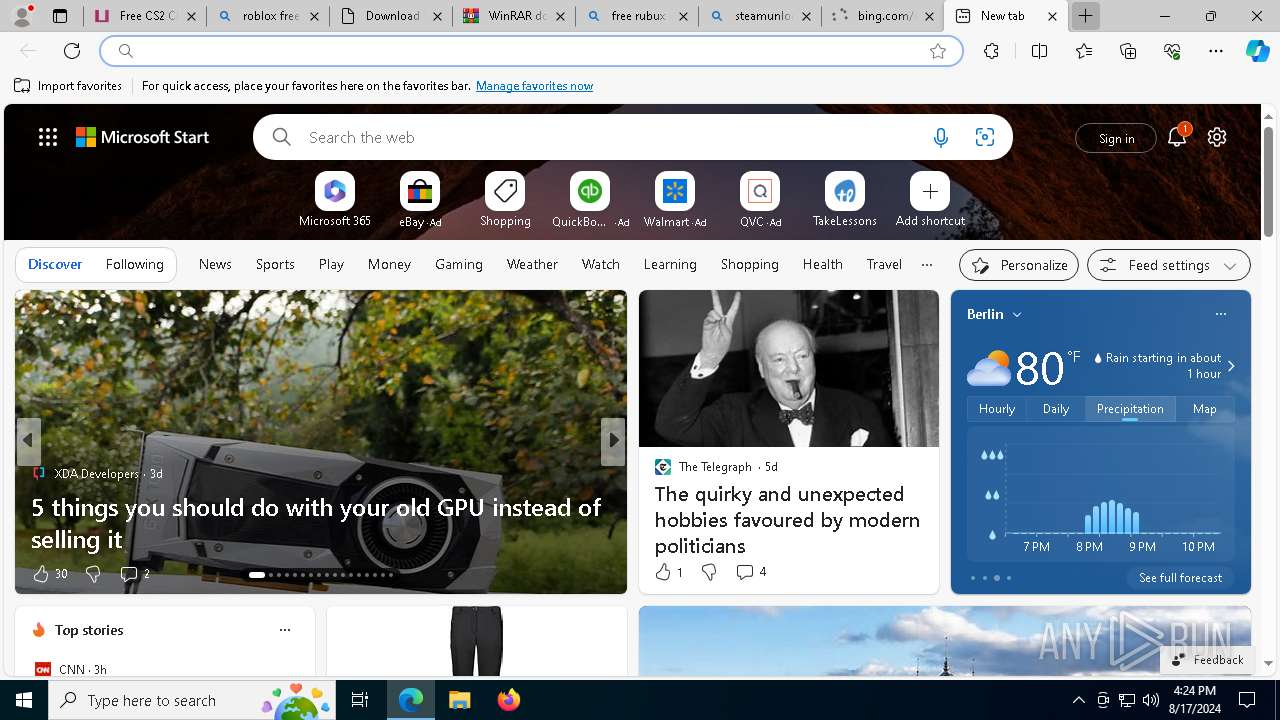Click the voice search microphone icon
Screen dimensions: 1280x720
point(940,138)
